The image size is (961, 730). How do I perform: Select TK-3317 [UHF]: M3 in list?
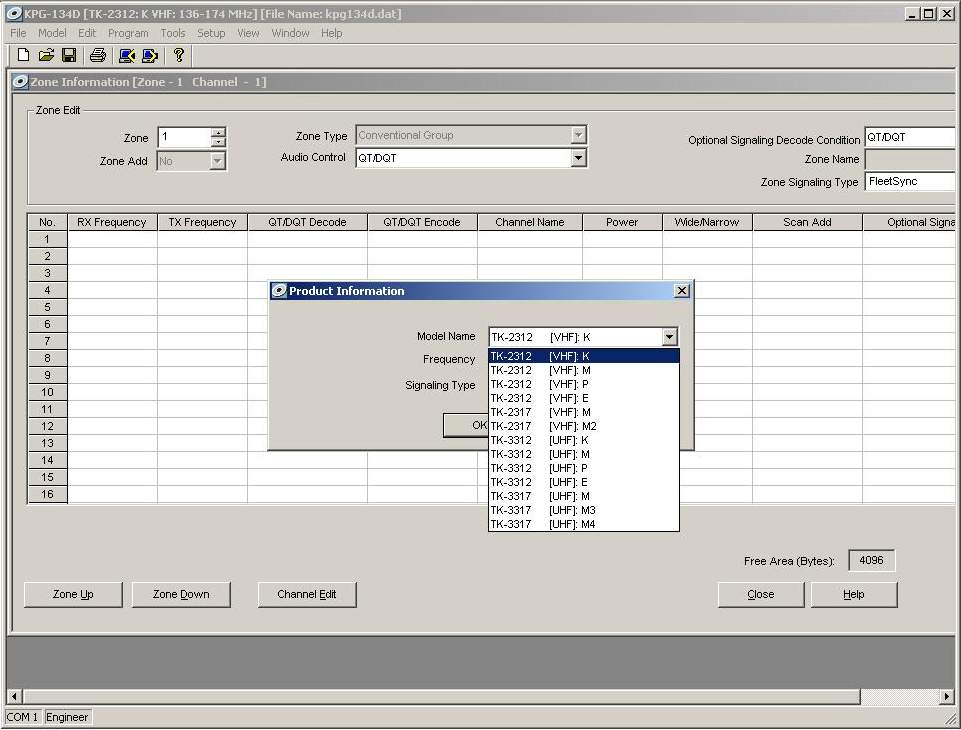pyautogui.click(x=583, y=510)
